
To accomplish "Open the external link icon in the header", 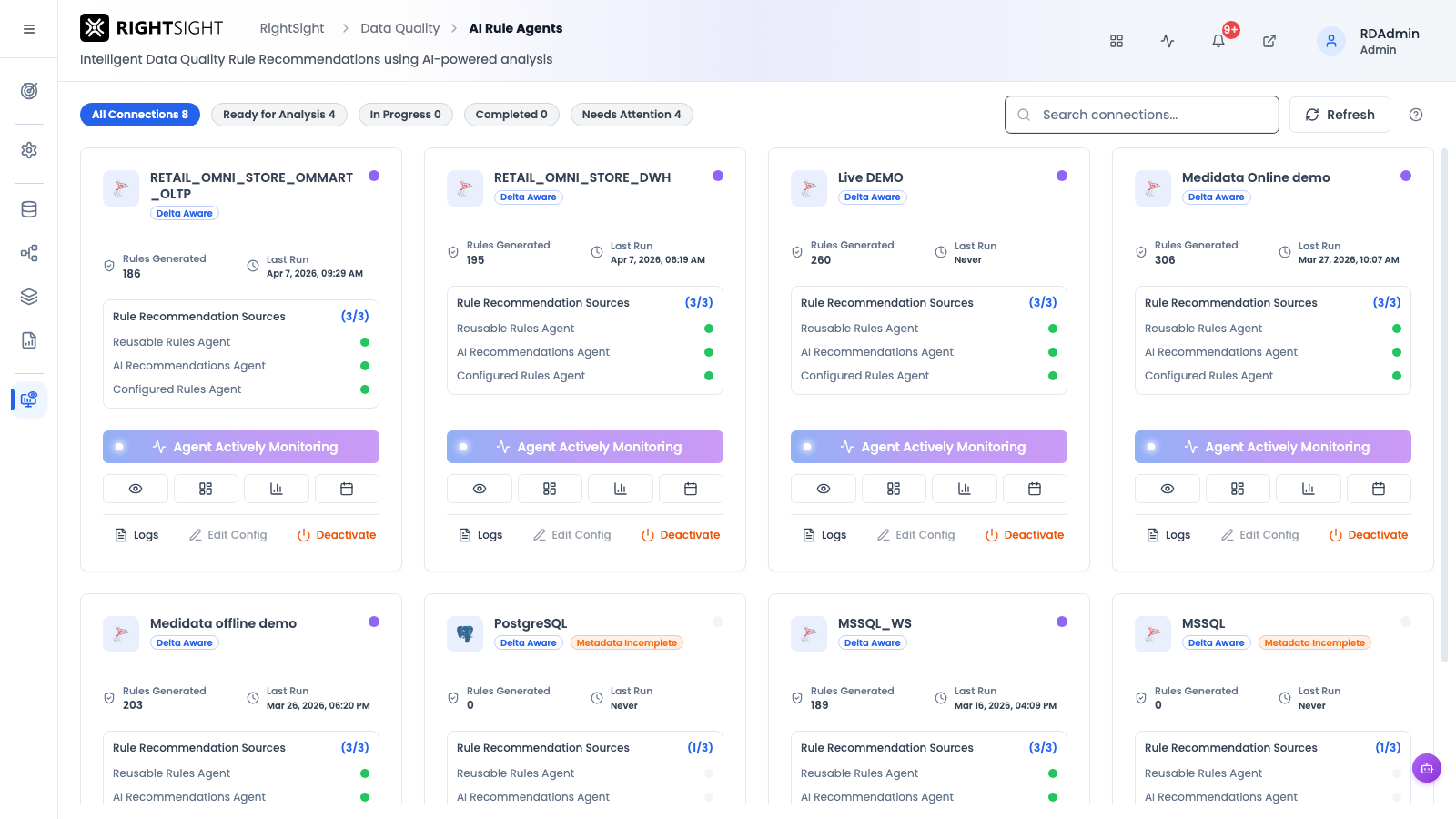I will [x=1269, y=41].
